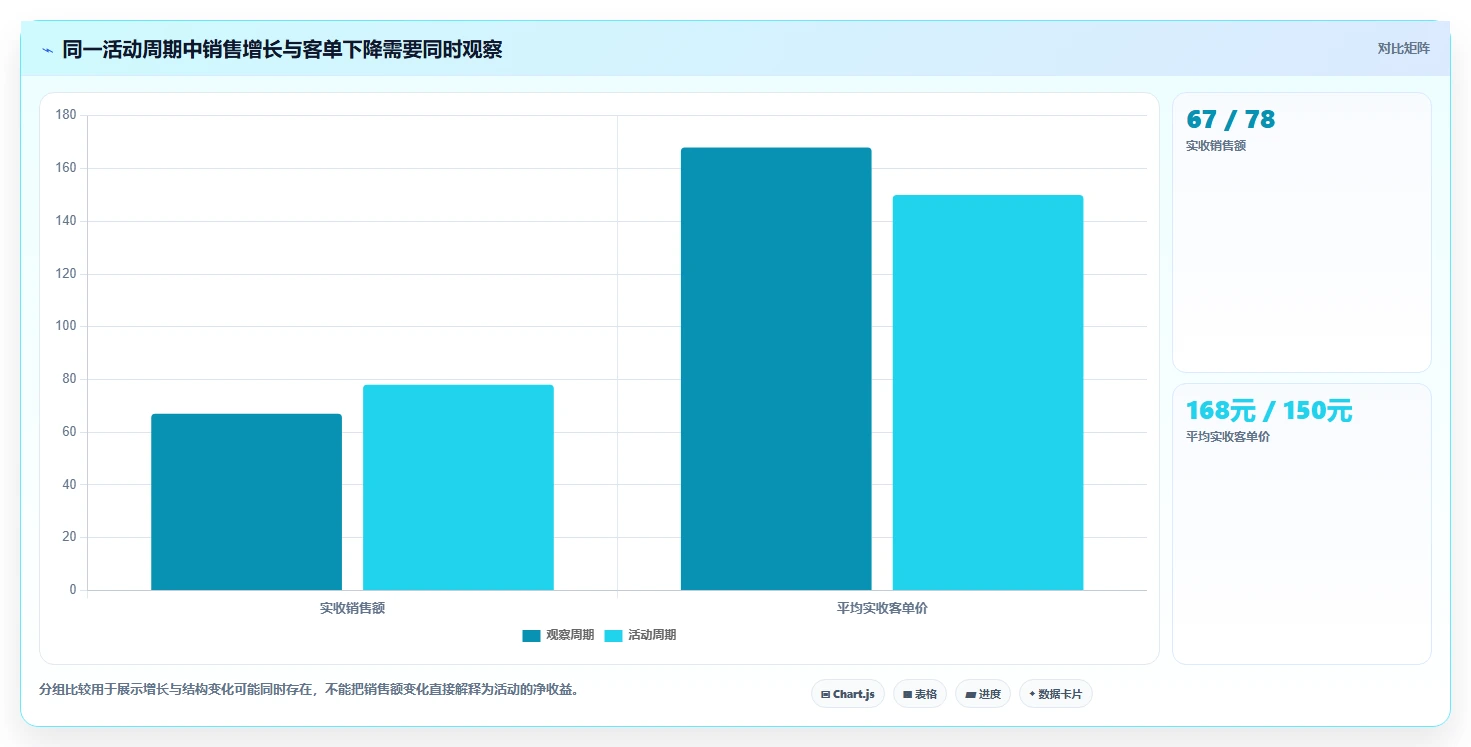Screen dimensions: 1471x747
Task: Select the 表格 chip
Action: 920,694
